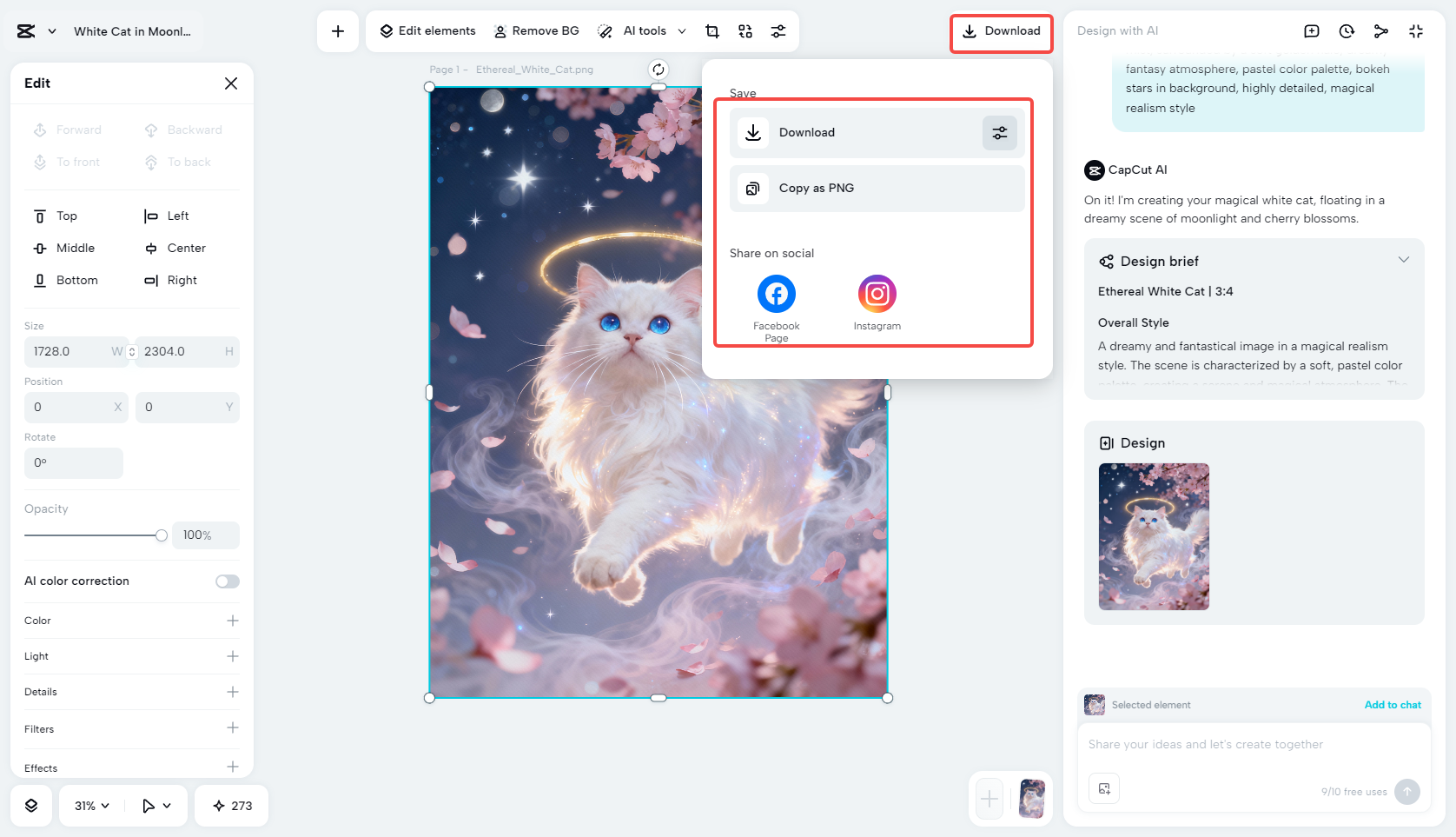1456x837 pixels.
Task: Collapse the Design brief section
Action: [1404, 259]
